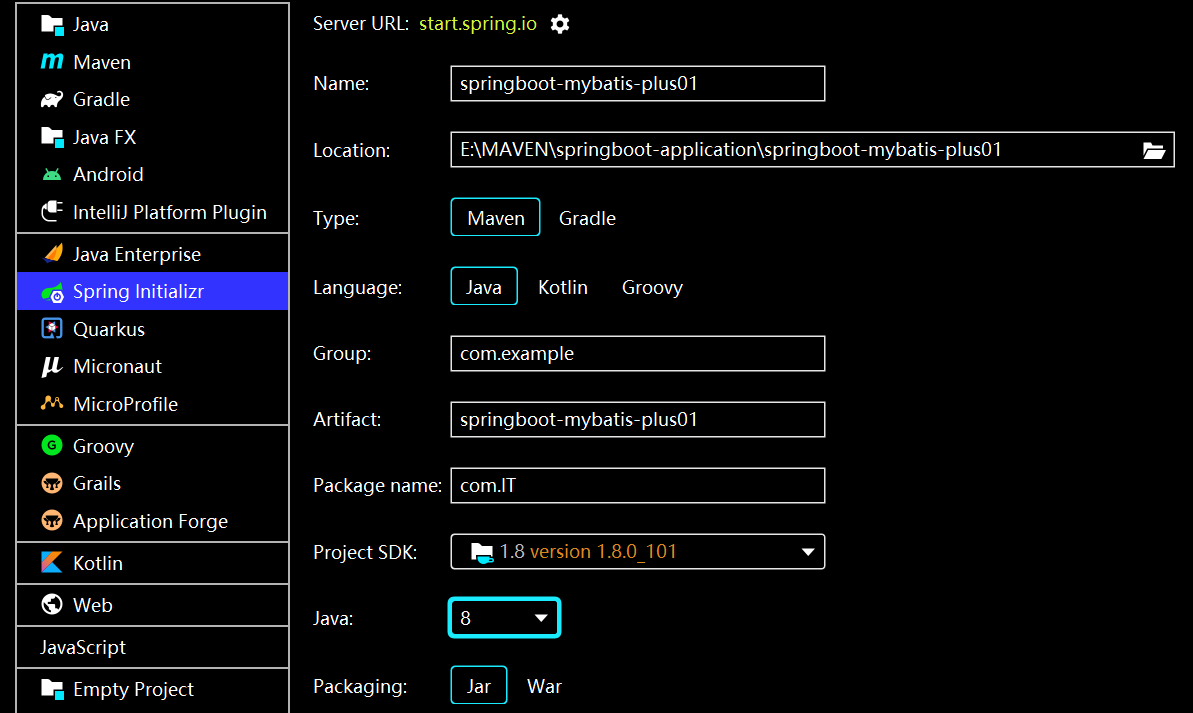Click SDK value '1.8 version 1.8.0_101'
The height and width of the screenshot is (713, 1193).
click(x=588, y=552)
